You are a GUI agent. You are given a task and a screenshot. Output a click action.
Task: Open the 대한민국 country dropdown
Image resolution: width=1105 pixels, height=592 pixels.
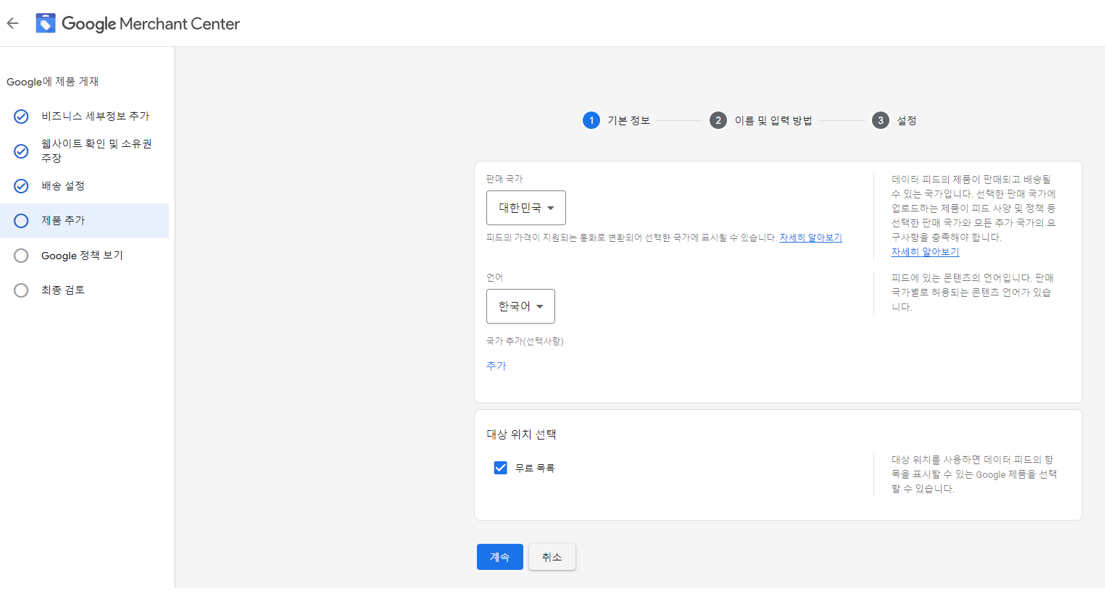(526, 208)
